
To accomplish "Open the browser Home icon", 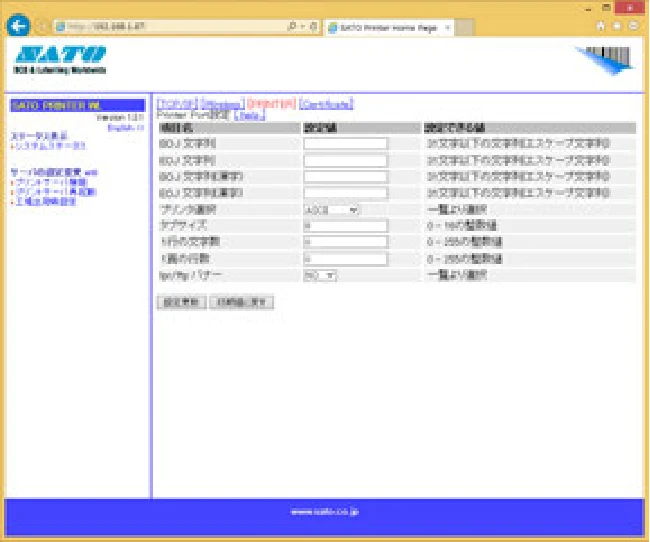I will coord(600,26).
